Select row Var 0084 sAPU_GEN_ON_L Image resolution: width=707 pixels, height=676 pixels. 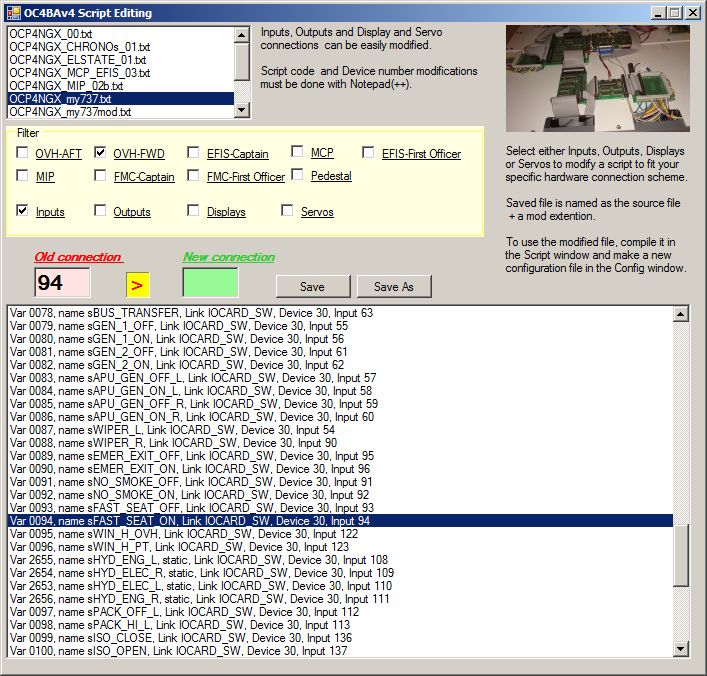click(340, 391)
